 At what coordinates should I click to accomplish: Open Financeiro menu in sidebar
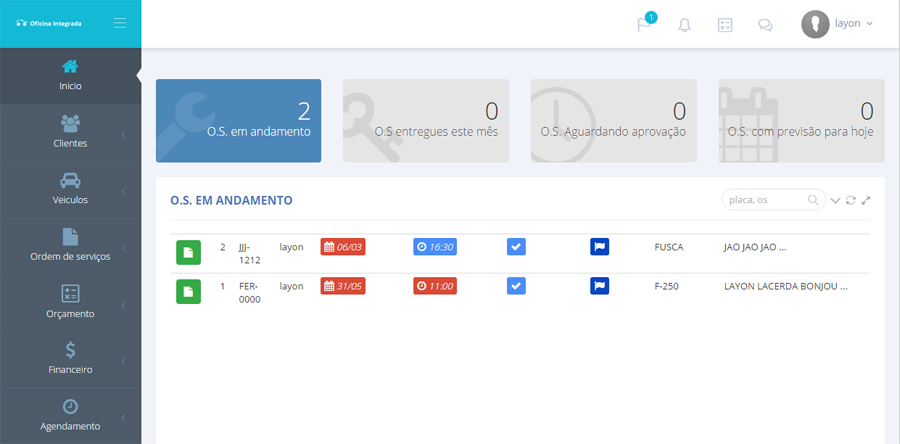pyautogui.click(x=70, y=359)
